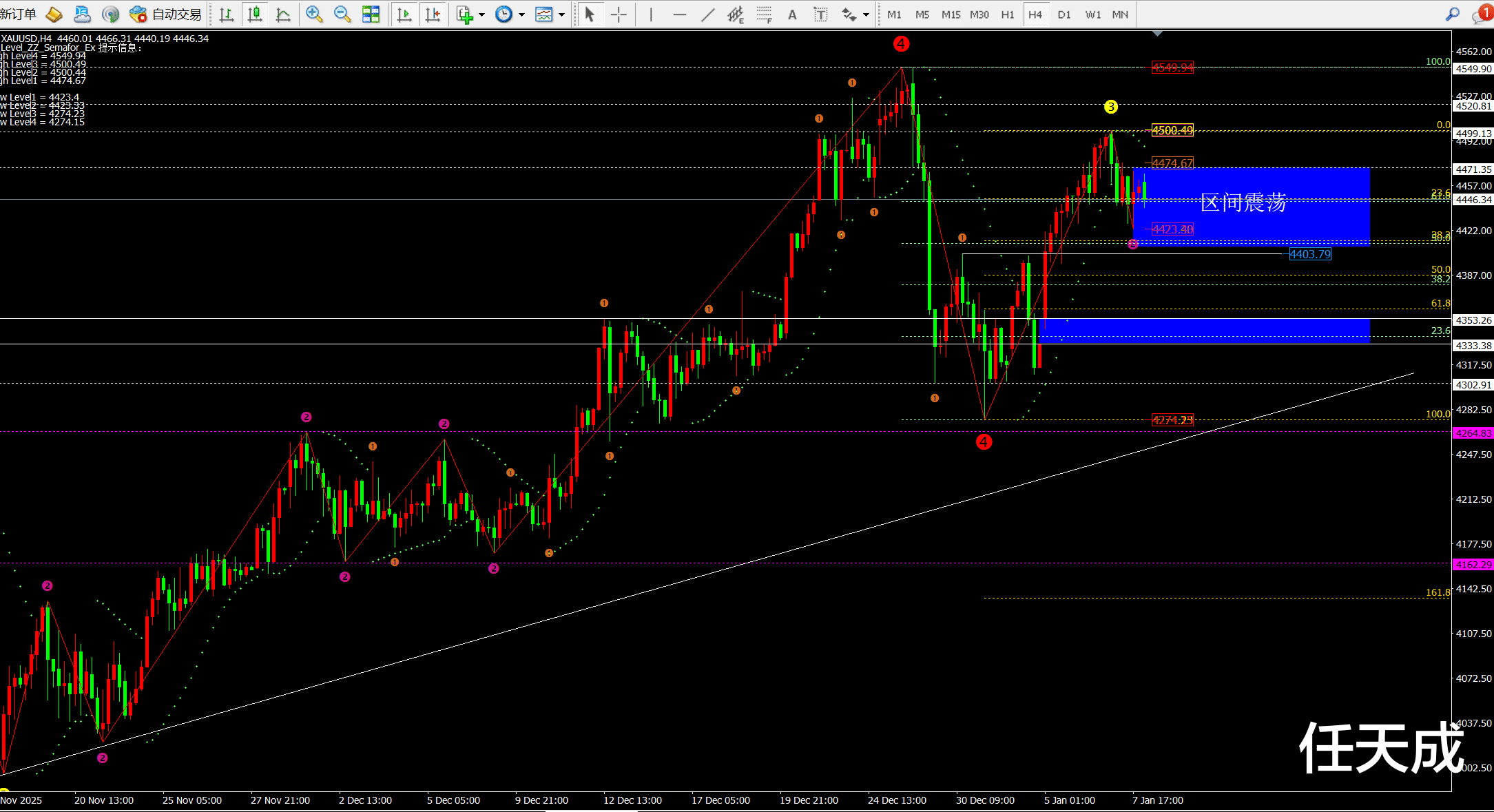The width and height of the screenshot is (1494, 812).
Task: Select the trendline drawing tool
Action: click(707, 14)
